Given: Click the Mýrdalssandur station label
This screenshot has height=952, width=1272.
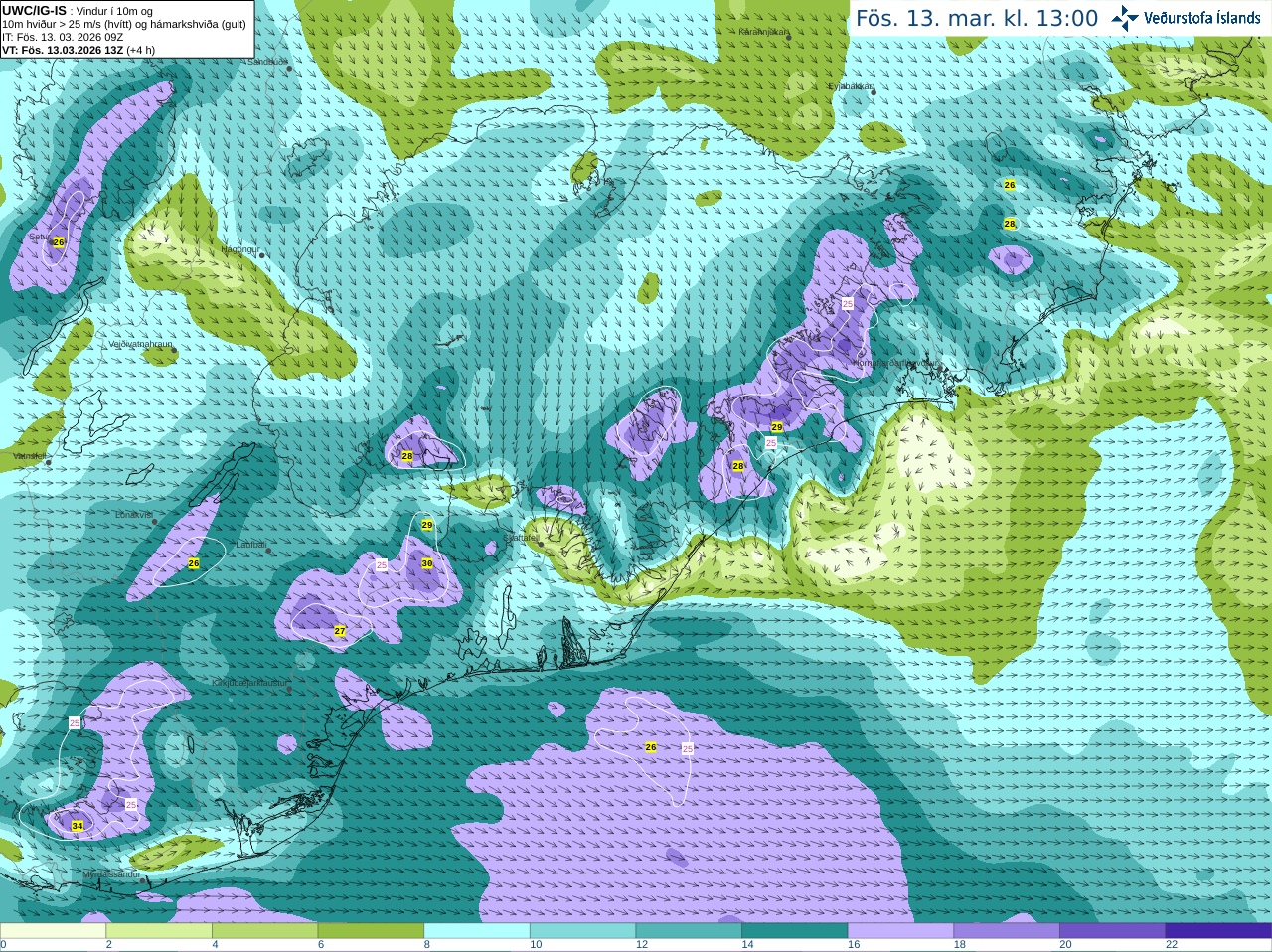Looking at the screenshot, I should pos(111,874).
